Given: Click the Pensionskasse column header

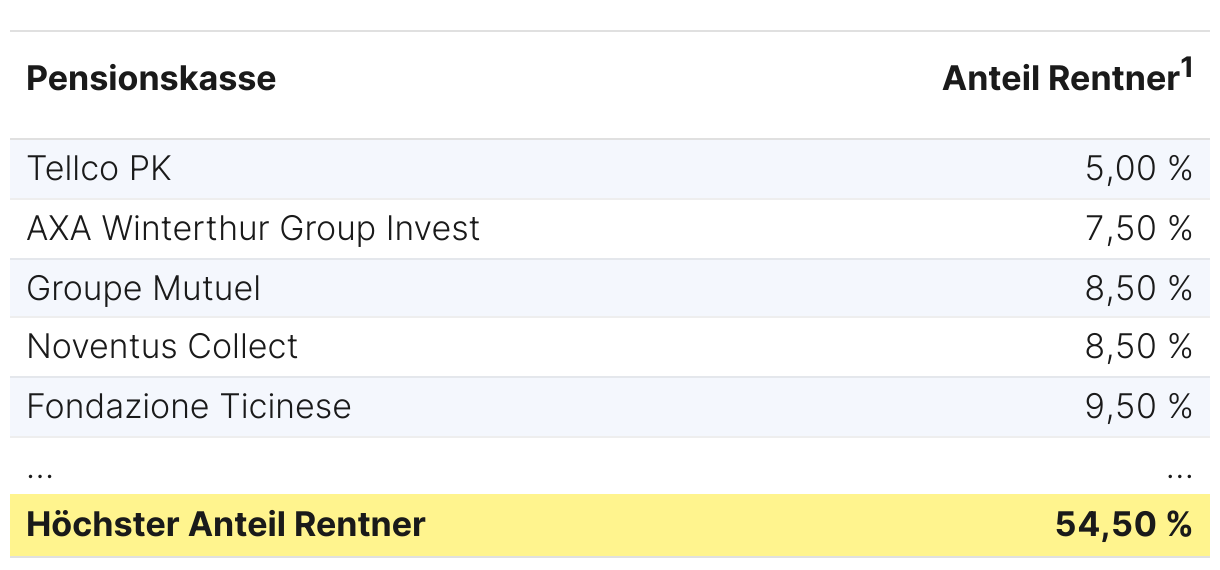Looking at the screenshot, I should (151, 79).
